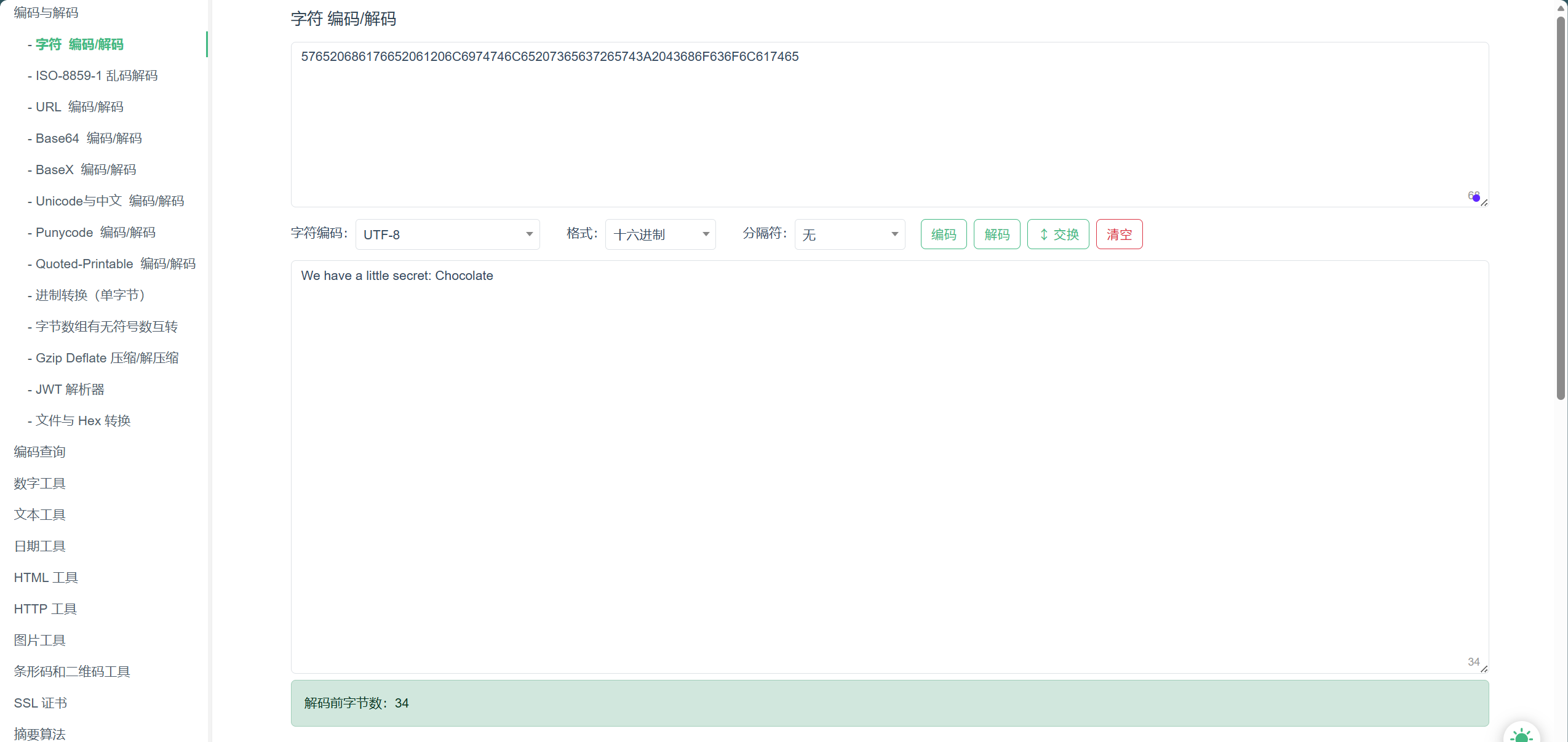The width and height of the screenshot is (1568, 742).
Task: Go to Gzip Deflate 压缩/解压缩
Action: tap(107, 358)
